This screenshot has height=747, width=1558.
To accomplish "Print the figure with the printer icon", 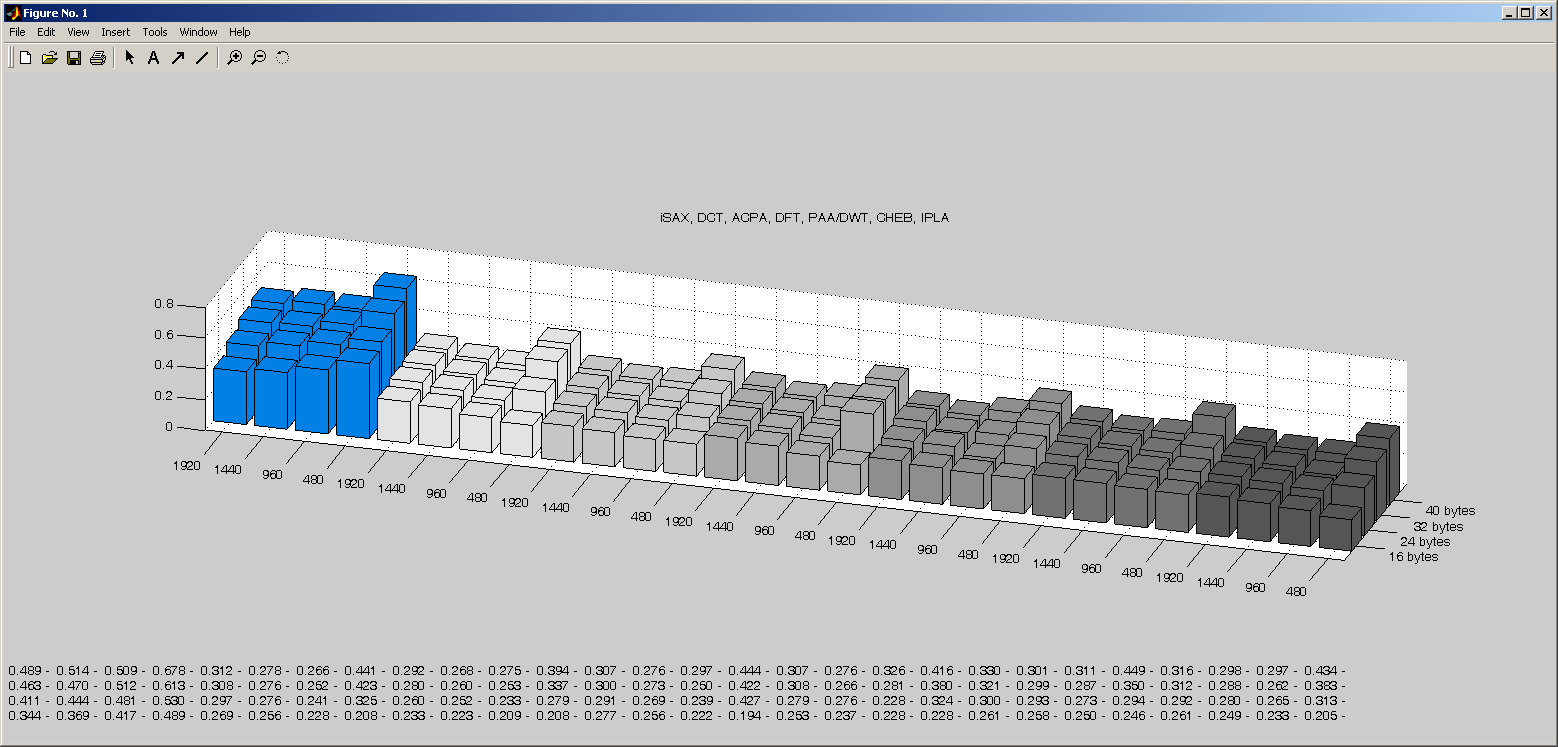I will click(97, 58).
